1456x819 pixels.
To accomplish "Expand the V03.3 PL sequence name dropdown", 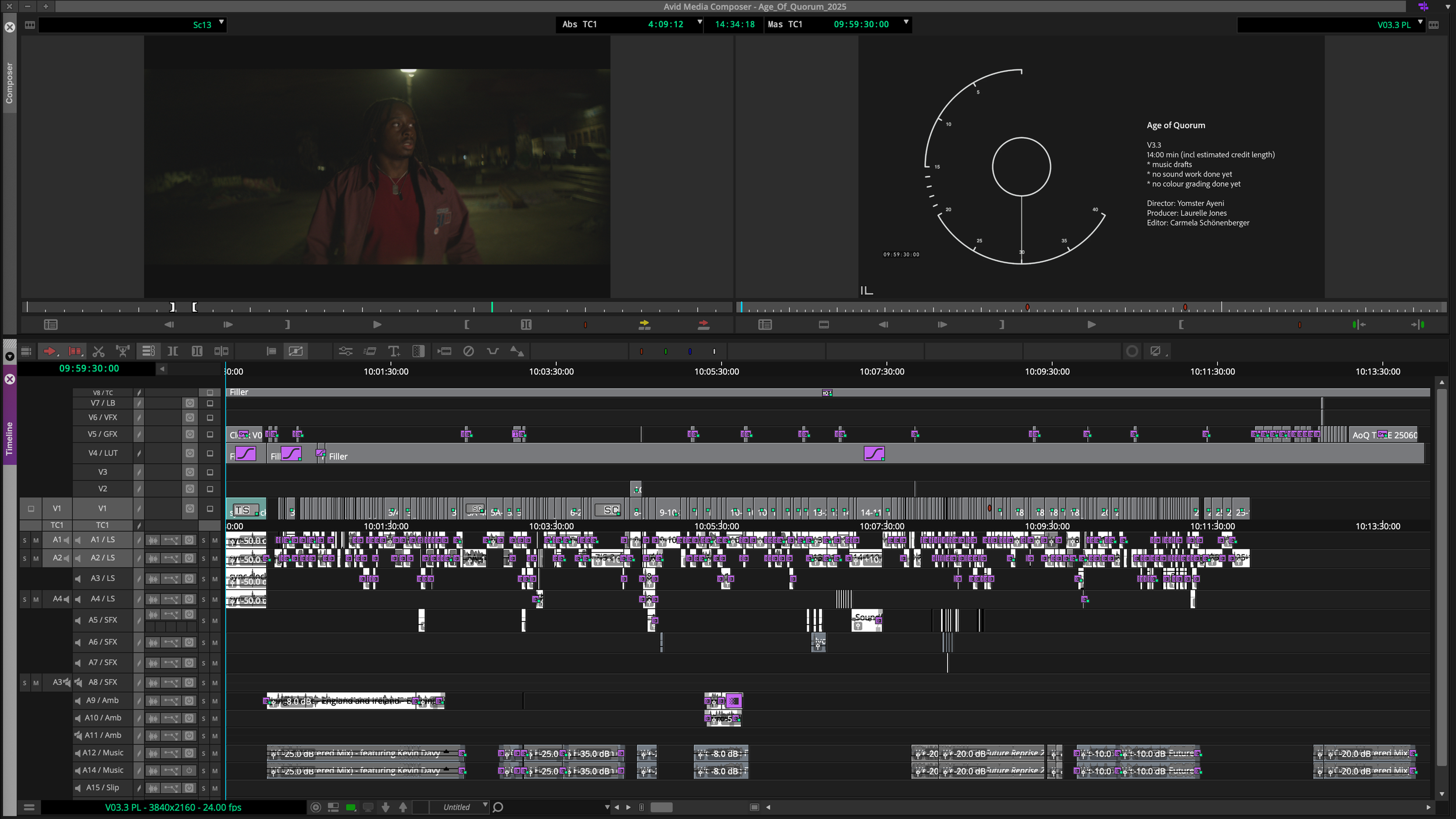I will [x=1420, y=23].
